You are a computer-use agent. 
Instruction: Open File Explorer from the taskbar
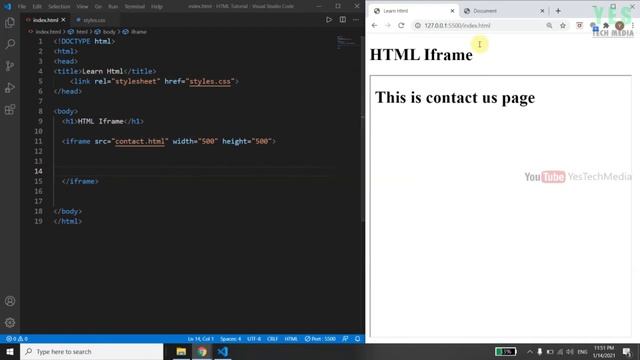181,351
